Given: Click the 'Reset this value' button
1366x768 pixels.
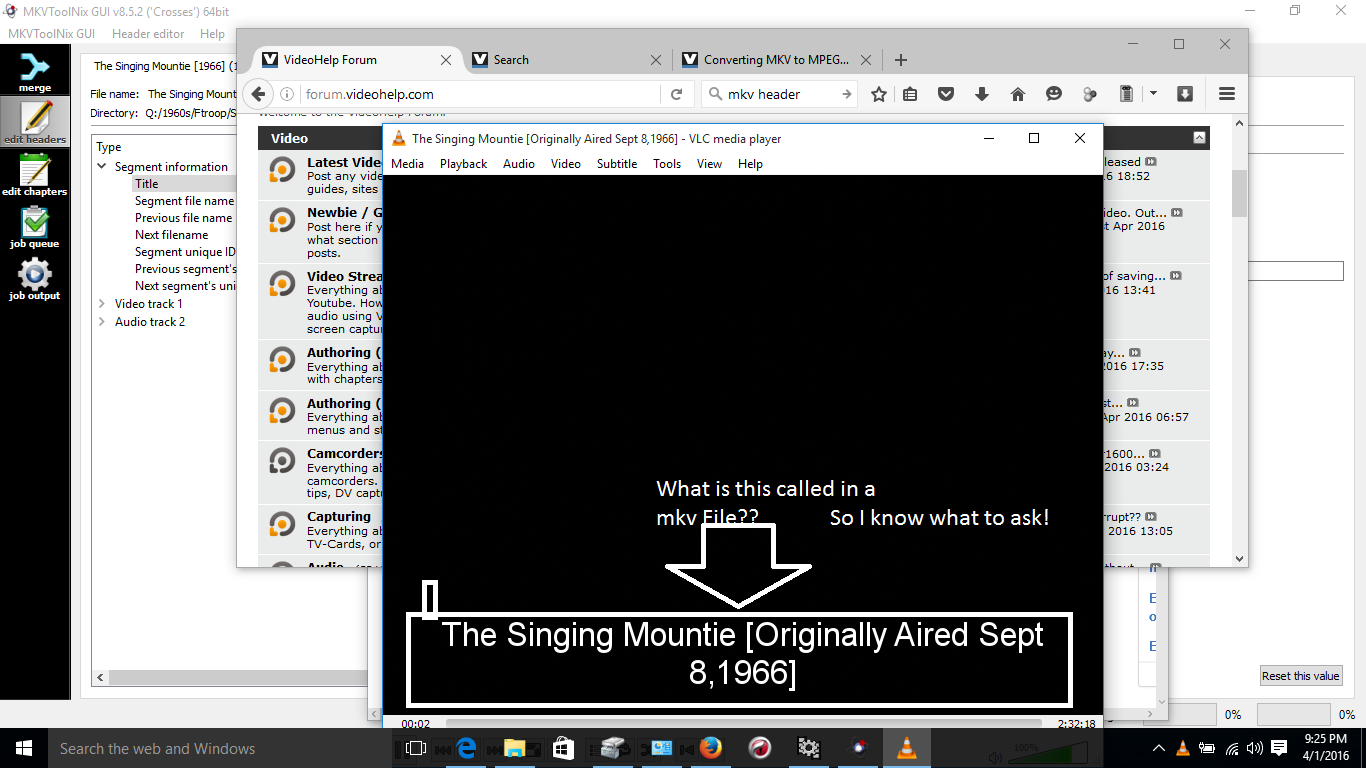Looking at the screenshot, I should click(x=1300, y=676).
